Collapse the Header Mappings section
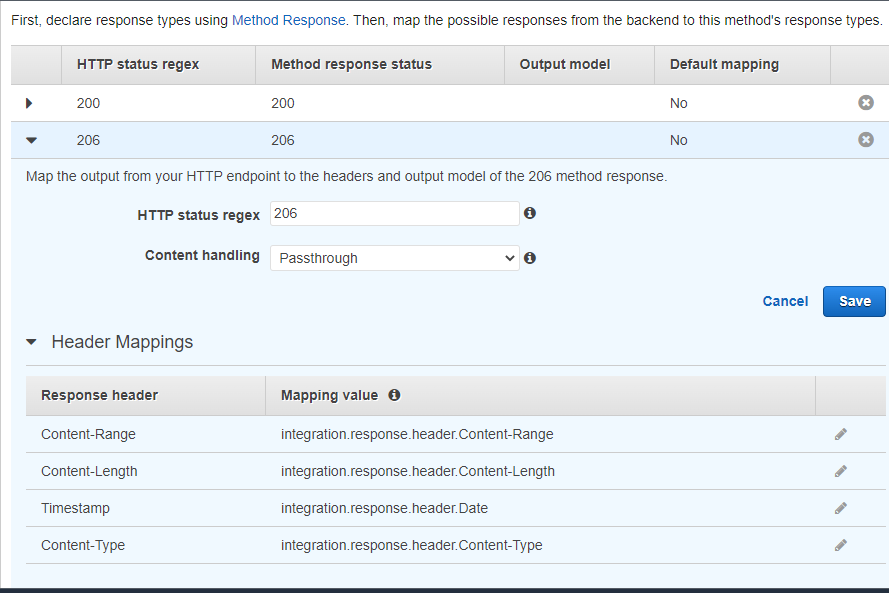The width and height of the screenshot is (889, 593). click(x=31, y=342)
